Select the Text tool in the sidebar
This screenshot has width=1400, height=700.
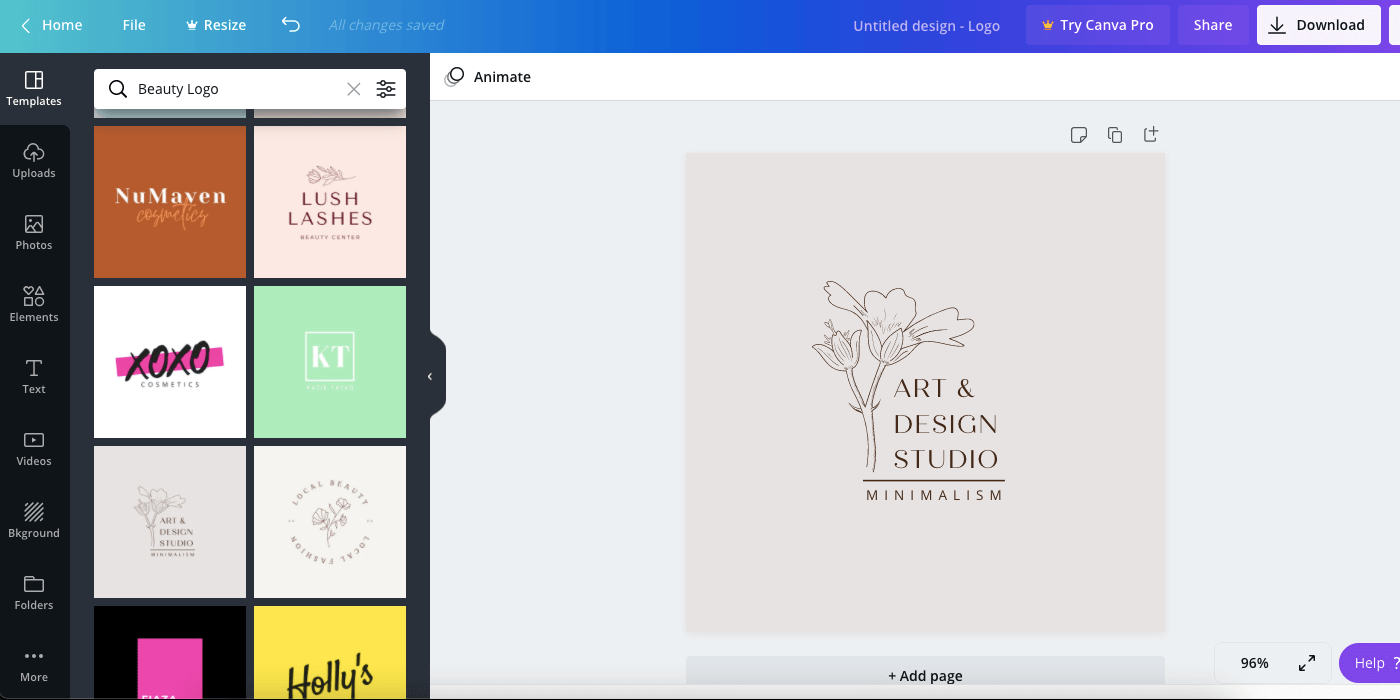pyautogui.click(x=34, y=376)
